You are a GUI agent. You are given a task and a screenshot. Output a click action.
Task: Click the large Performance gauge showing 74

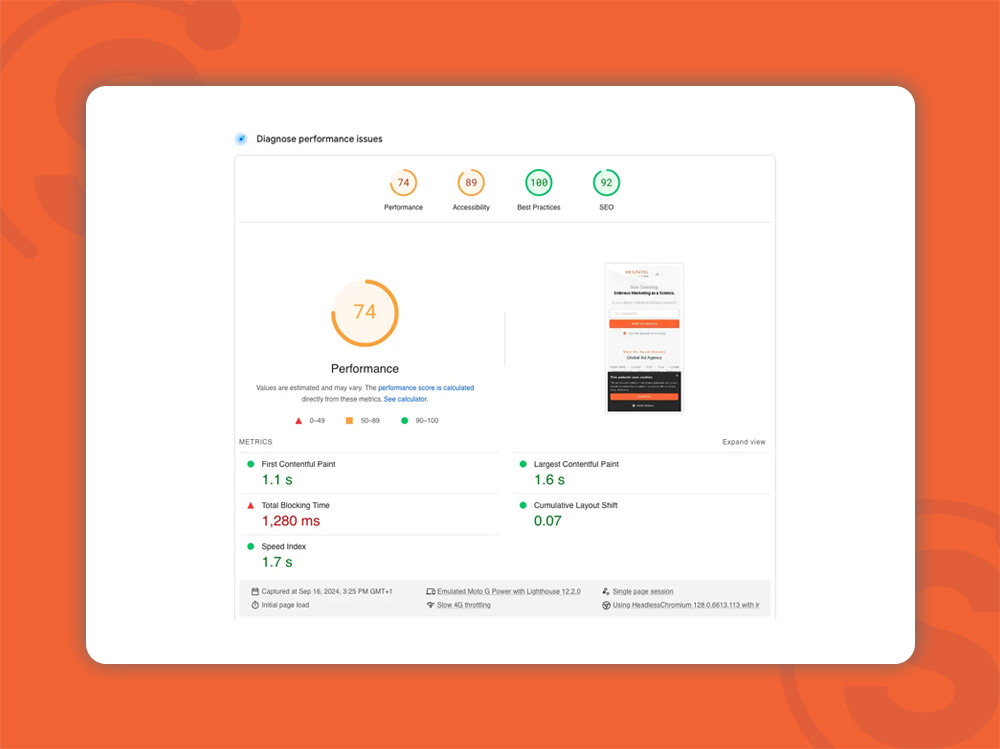tap(365, 313)
